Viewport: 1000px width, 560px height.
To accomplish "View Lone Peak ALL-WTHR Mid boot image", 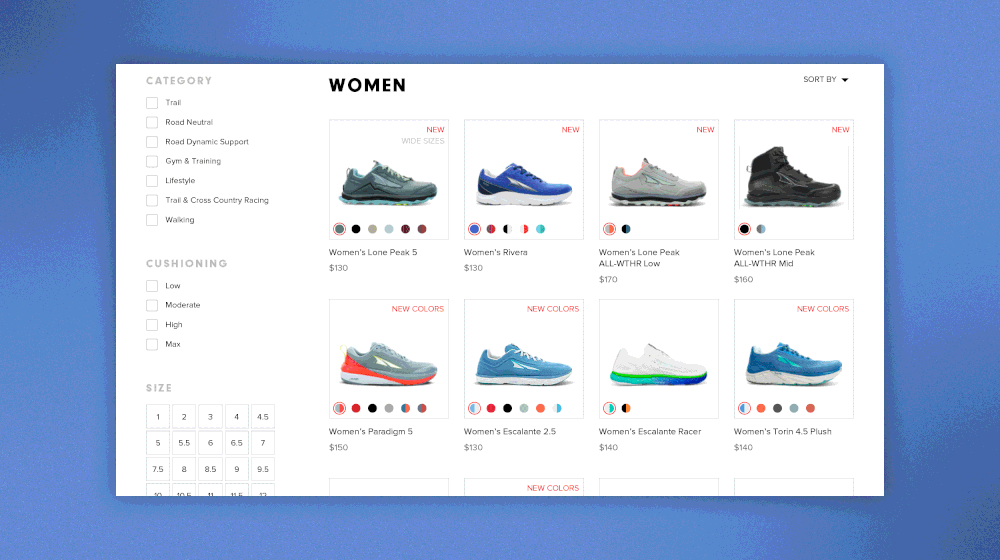I will click(x=793, y=177).
